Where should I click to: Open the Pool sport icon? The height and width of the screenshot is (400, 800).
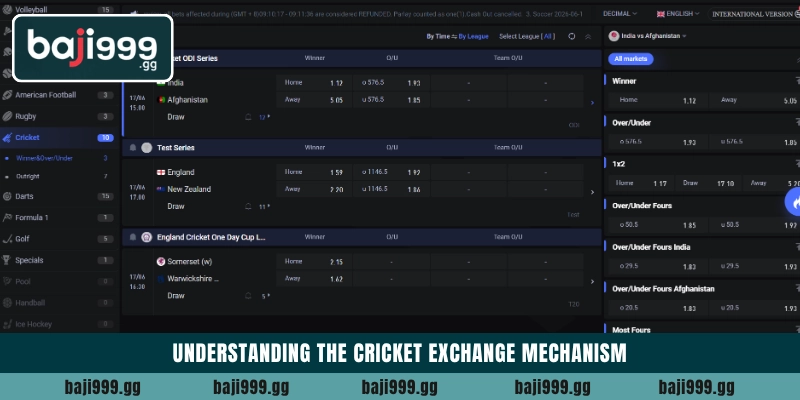7,282
